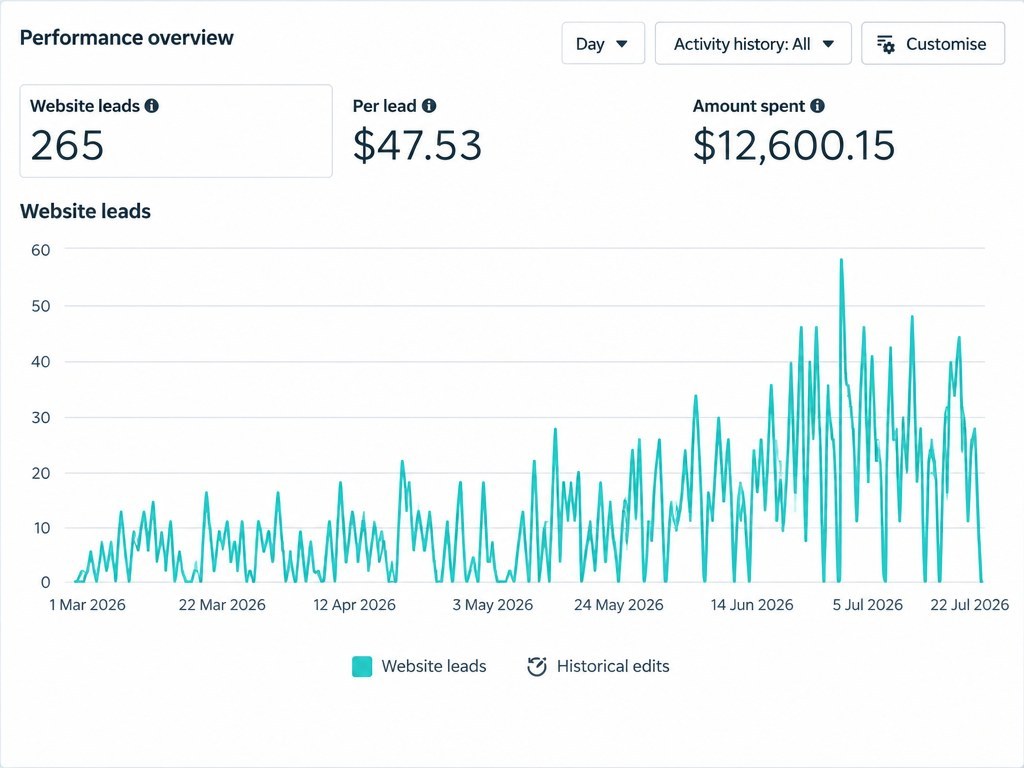Open the Day granularity dropdown
Screen dimensions: 1024x768
(603, 44)
